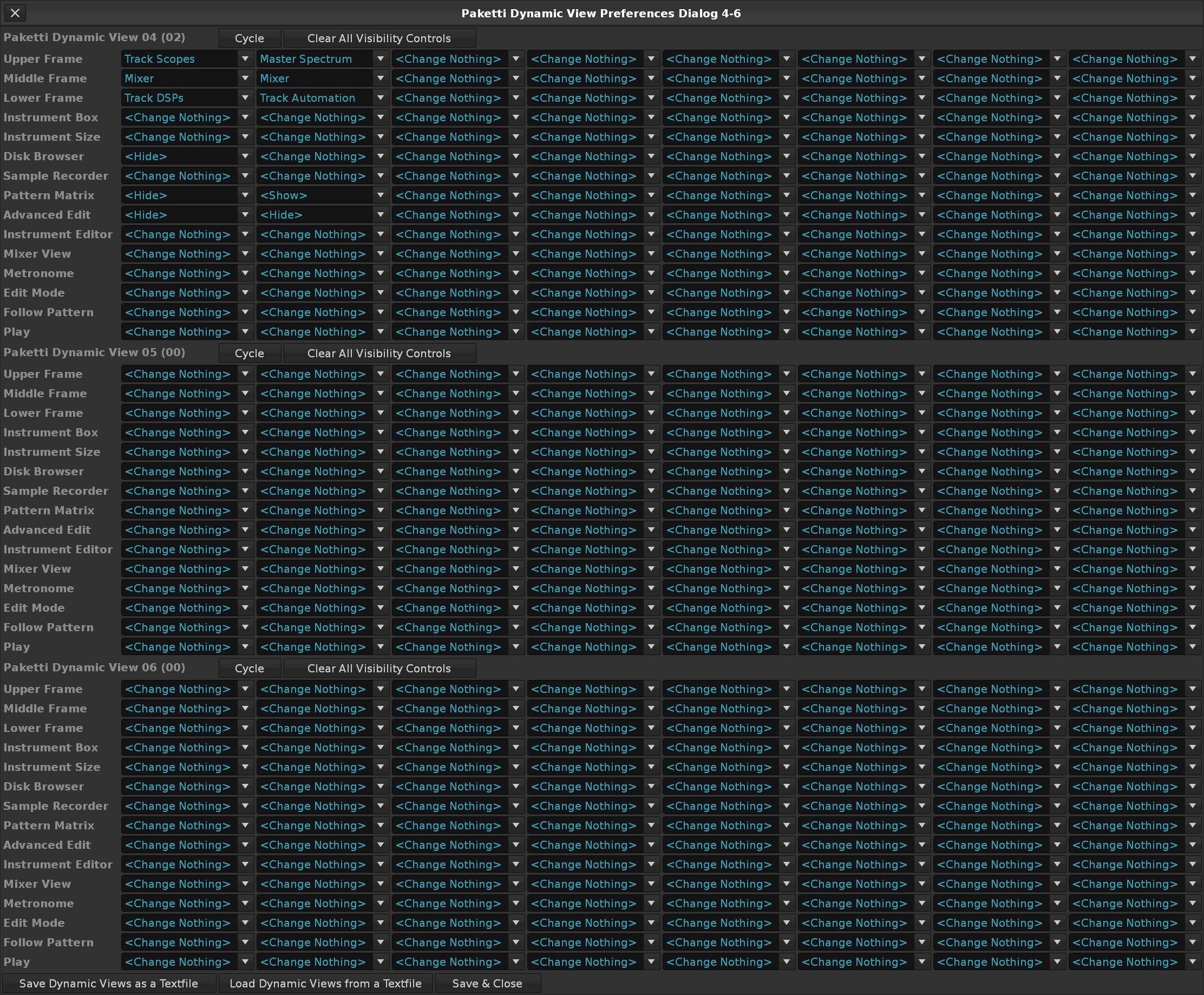Click the arrow of the first Mixer dropdown in Middle Frame
This screenshot has height=995, width=1204.
(x=245, y=78)
